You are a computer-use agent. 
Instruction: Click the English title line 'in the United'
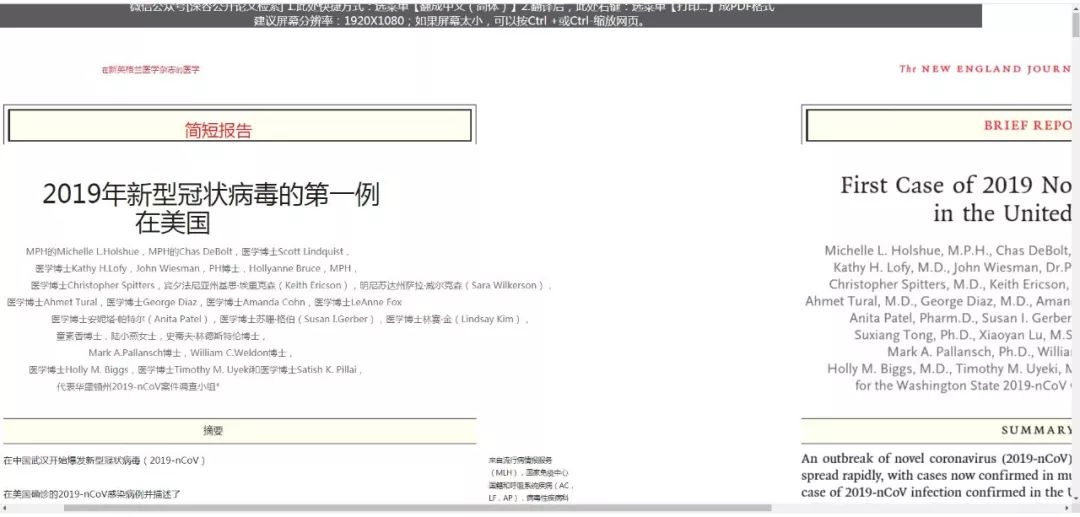1002,213
